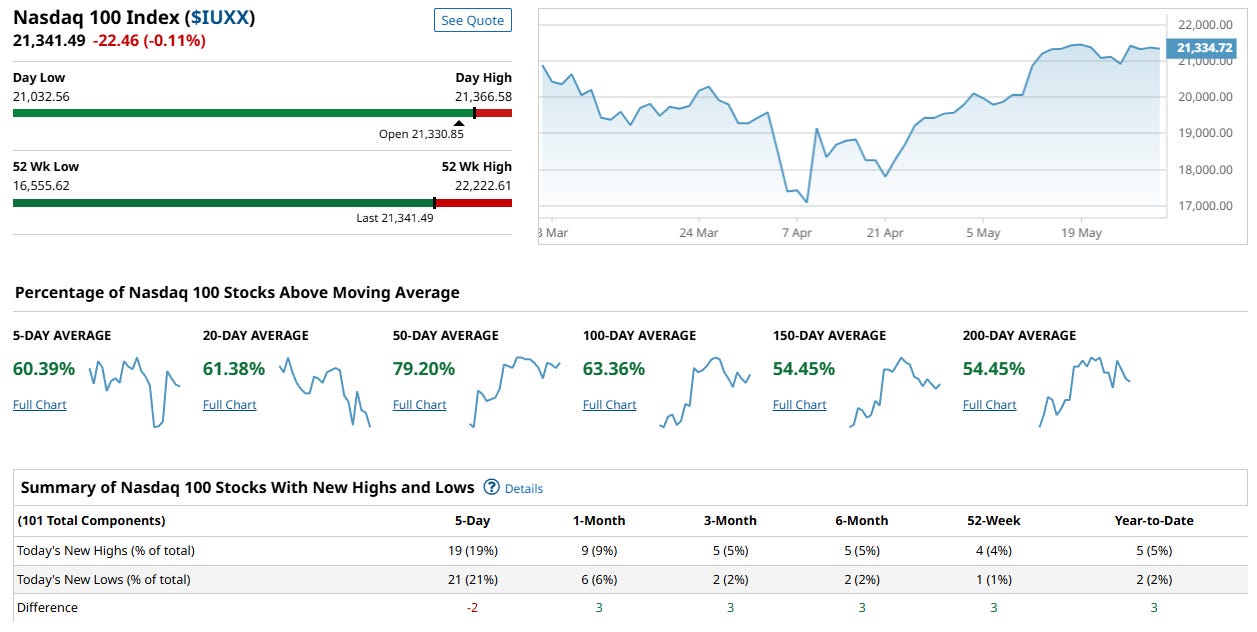Click the Nasdaq 100 index line chart

coord(853,125)
